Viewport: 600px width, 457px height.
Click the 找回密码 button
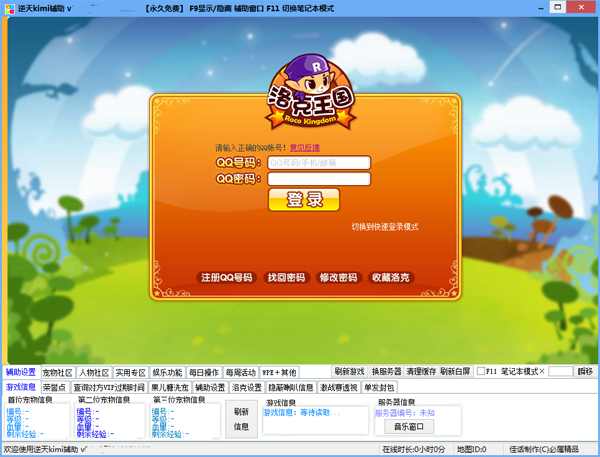286,277
